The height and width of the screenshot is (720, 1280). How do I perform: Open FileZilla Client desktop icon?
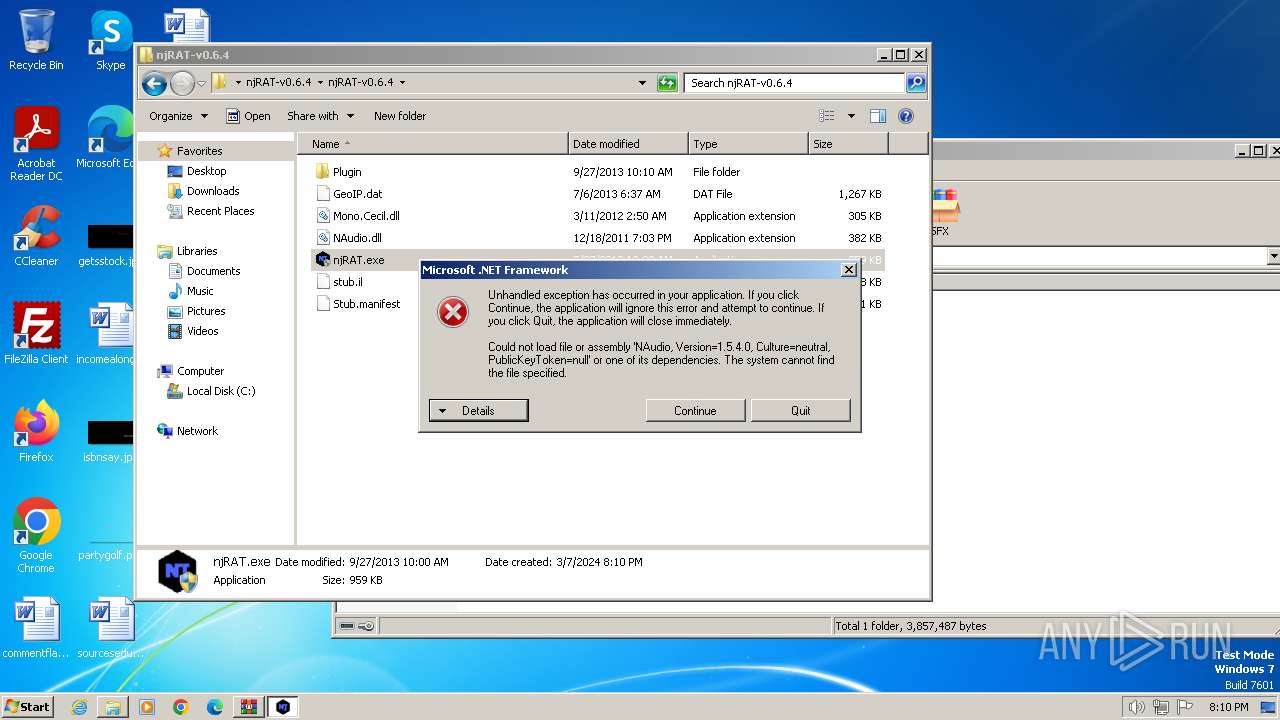[x=36, y=333]
